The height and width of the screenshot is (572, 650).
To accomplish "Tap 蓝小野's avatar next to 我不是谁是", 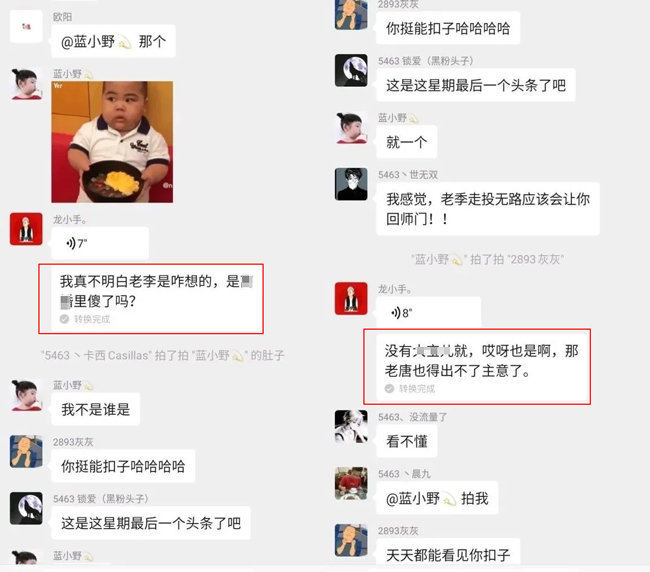I will tap(26, 395).
